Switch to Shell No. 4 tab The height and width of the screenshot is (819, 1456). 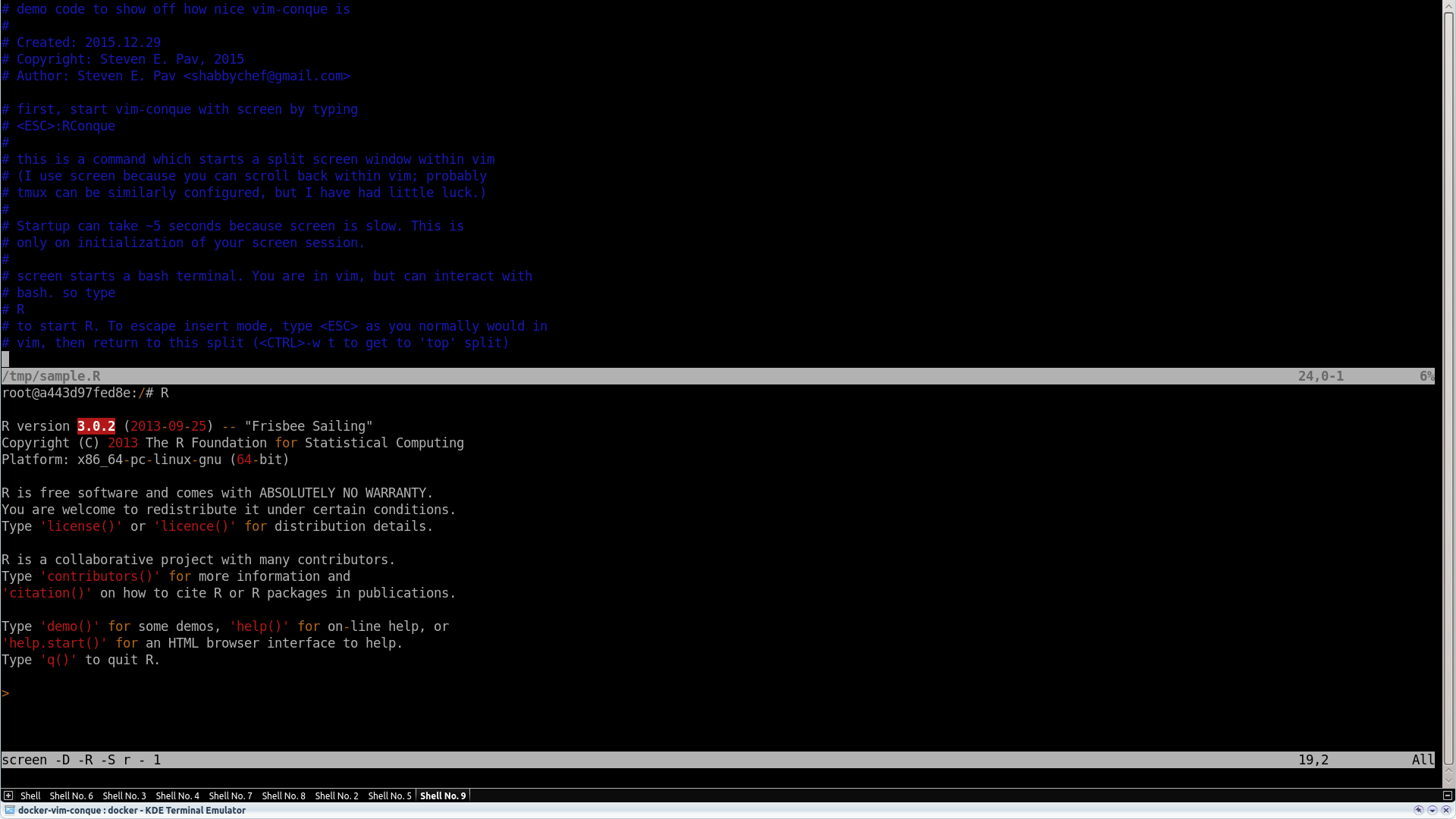177,795
